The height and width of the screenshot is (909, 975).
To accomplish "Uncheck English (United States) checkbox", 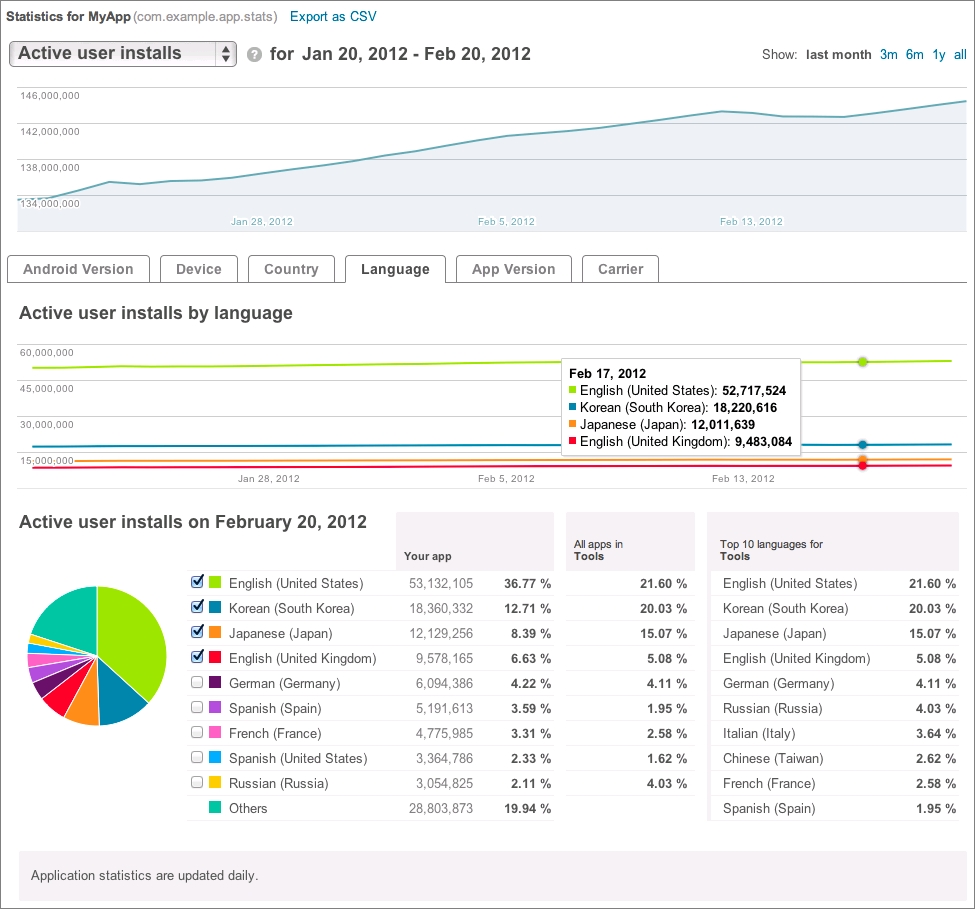I will point(197,582).
